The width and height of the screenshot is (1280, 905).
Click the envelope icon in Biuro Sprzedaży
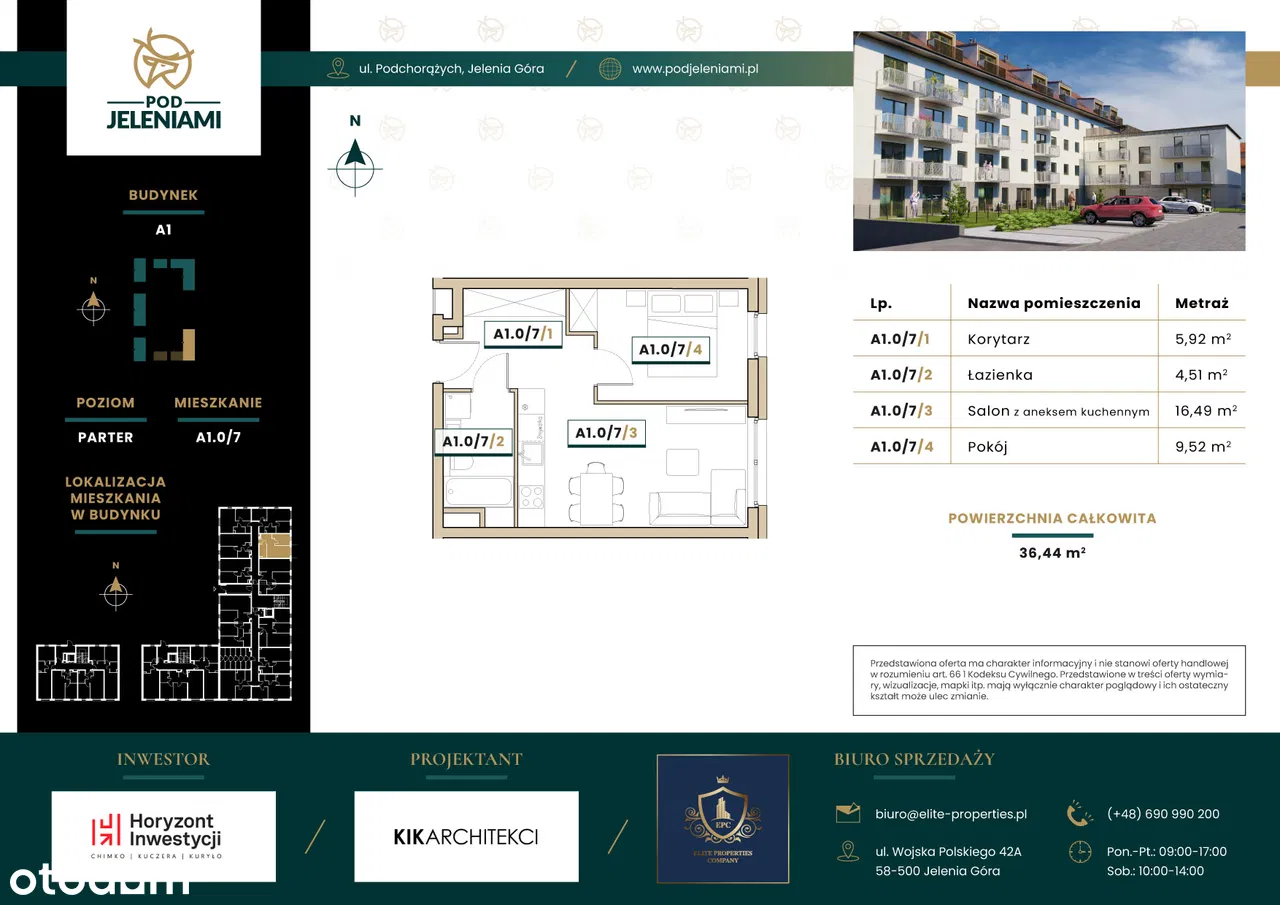coord(848,814)
